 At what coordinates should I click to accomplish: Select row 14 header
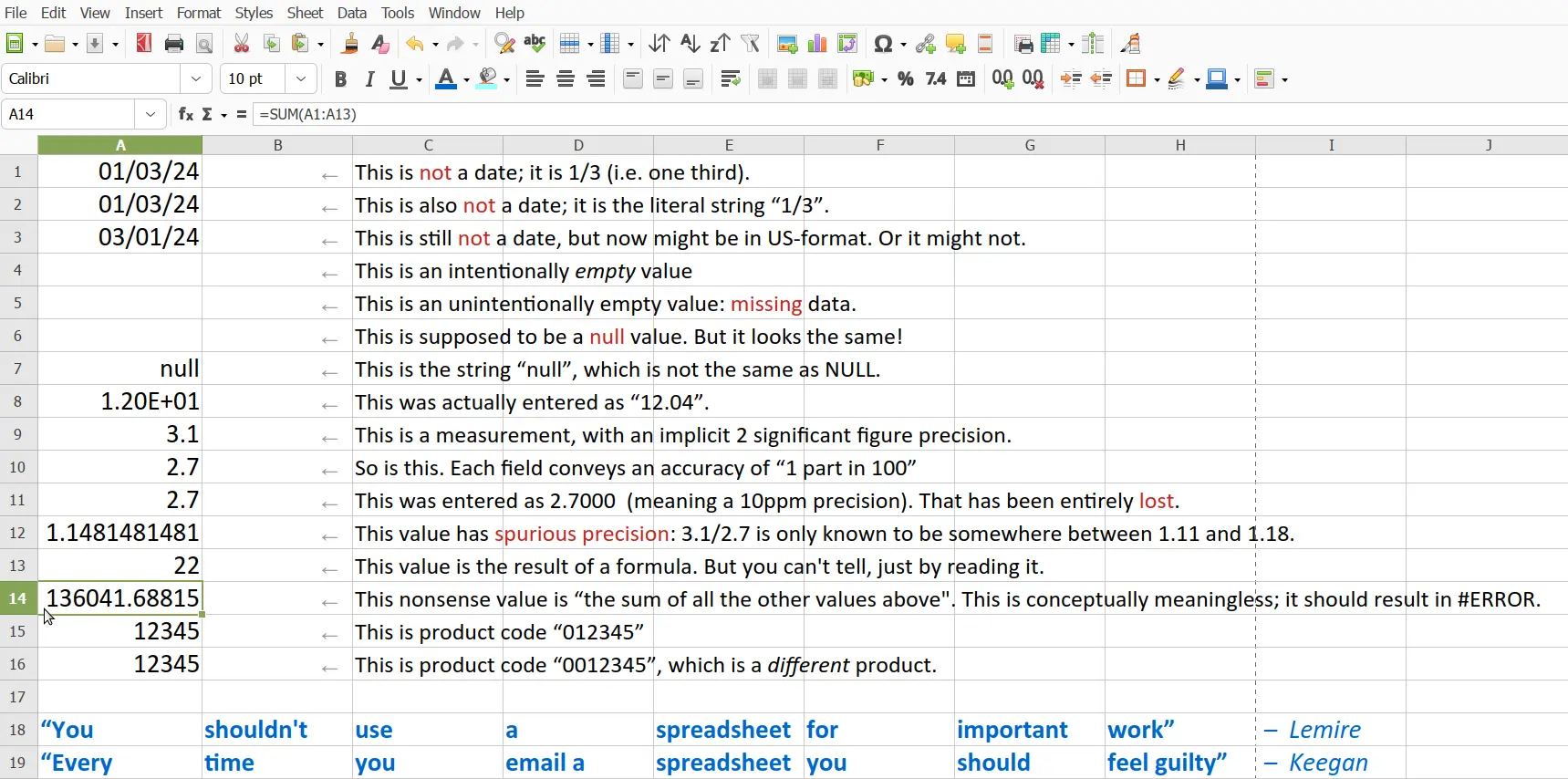18,598
